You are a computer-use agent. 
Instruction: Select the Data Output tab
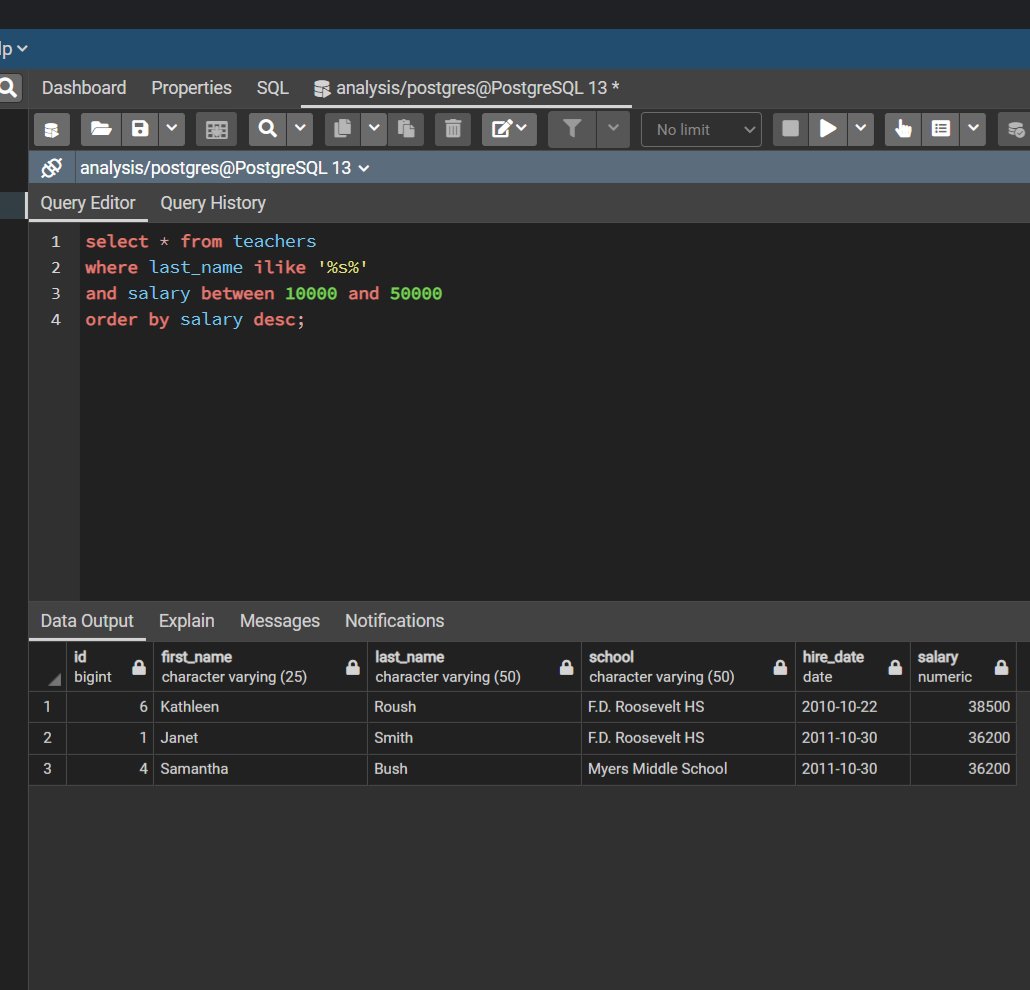[87, 621]
